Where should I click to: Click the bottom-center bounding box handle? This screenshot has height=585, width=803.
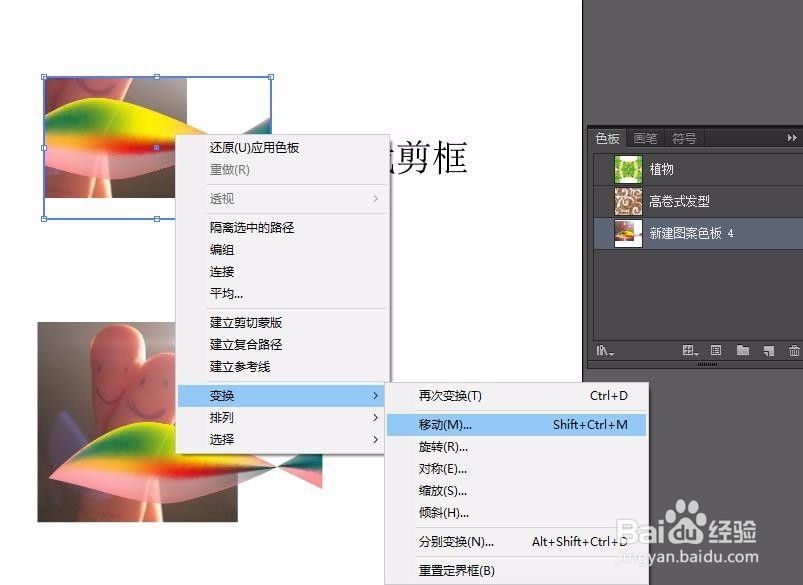coord(157,219)
